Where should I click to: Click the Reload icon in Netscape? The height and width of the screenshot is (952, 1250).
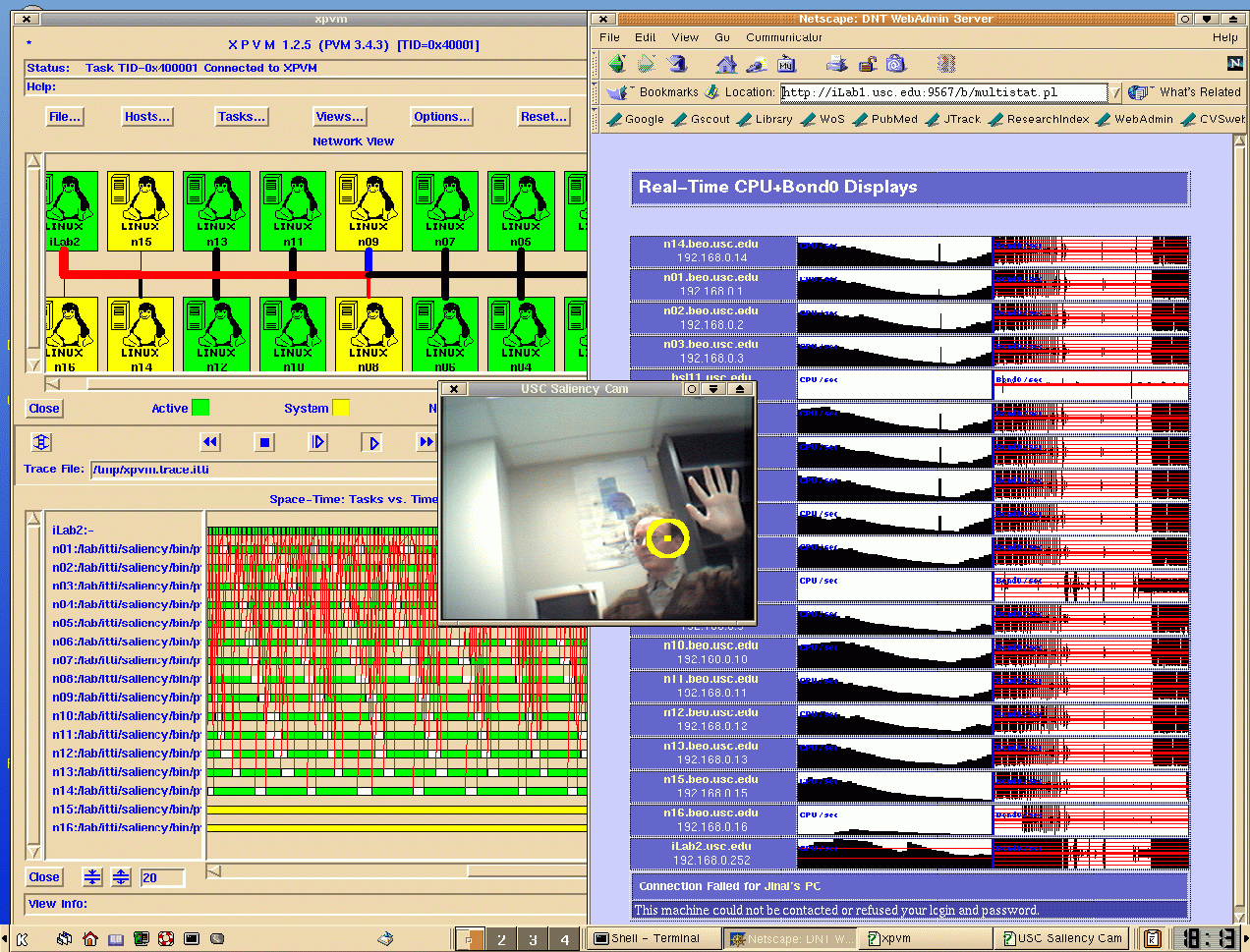tap(677, 64)
